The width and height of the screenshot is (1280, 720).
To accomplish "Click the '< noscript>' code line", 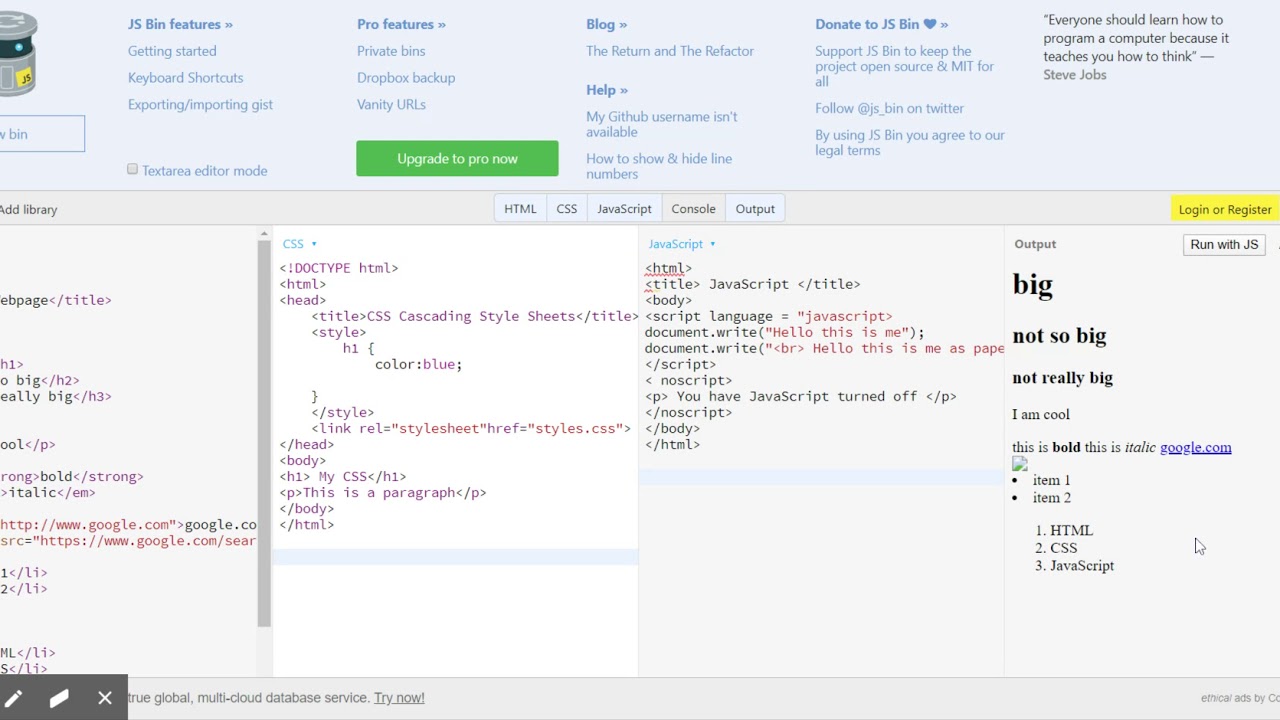I will 688,380.
